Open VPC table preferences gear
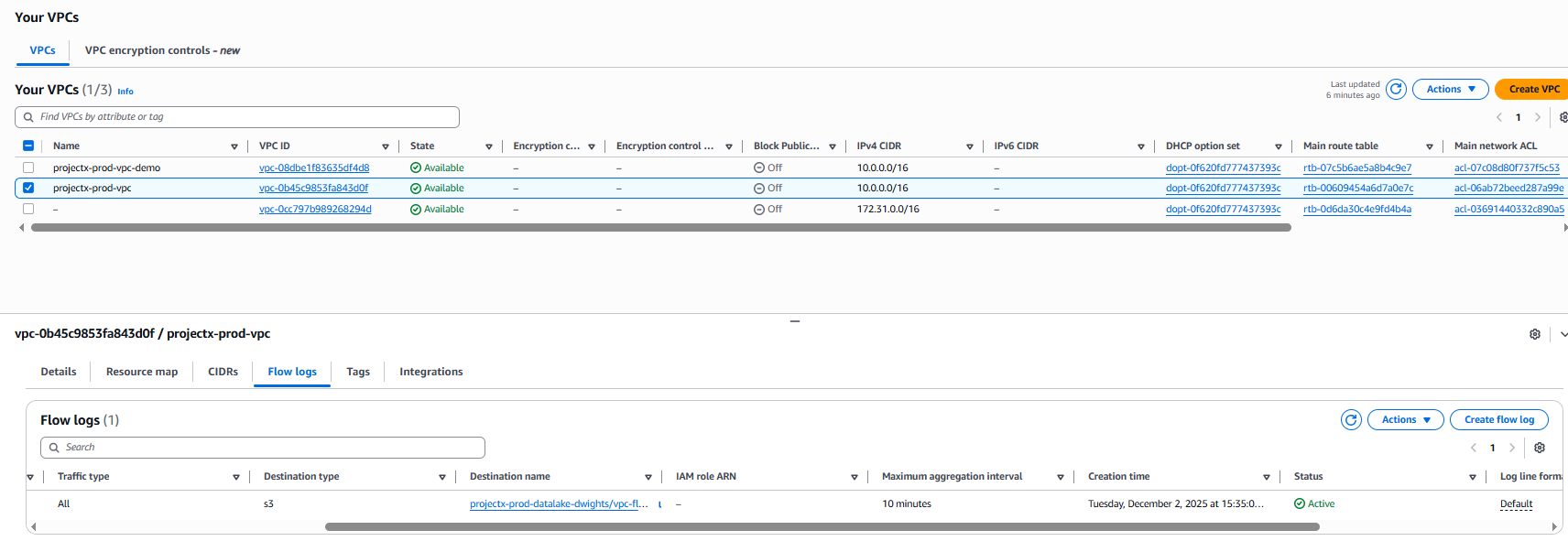 click(1563, 117)
